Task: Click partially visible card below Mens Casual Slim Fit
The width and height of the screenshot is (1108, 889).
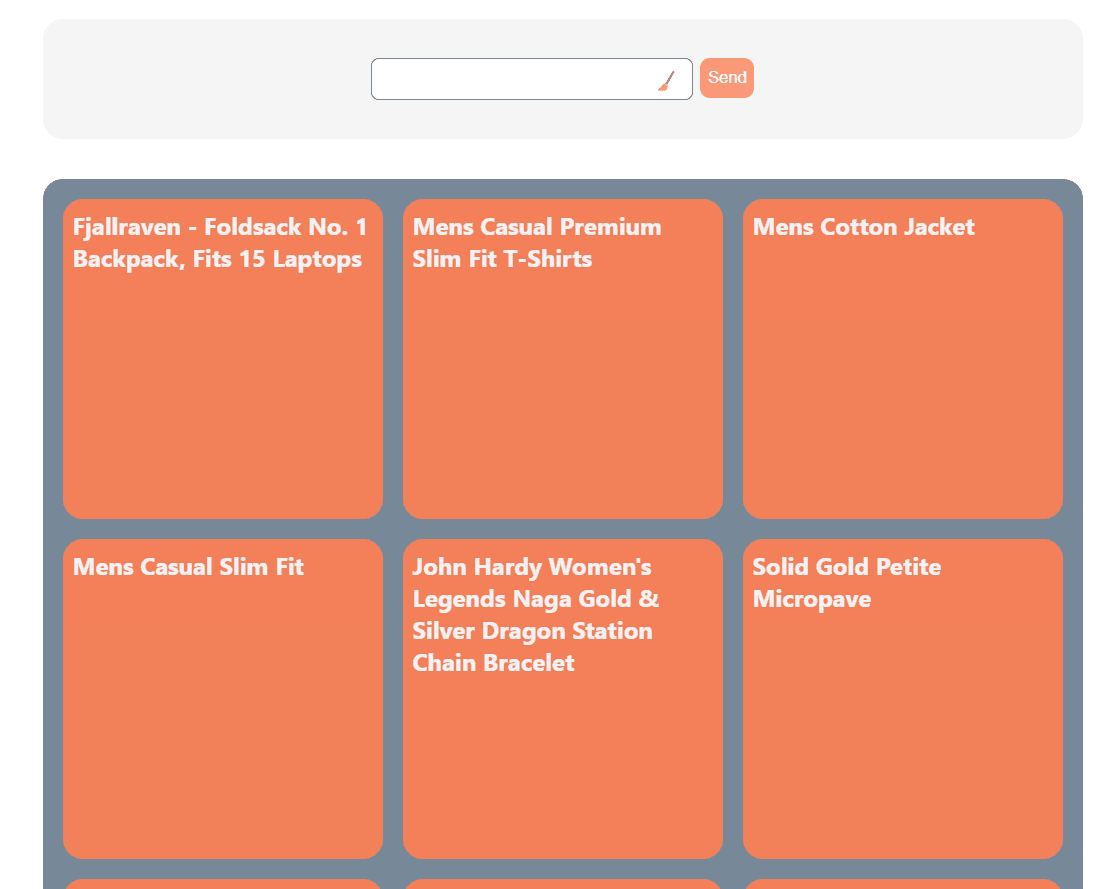Action: 223,884
